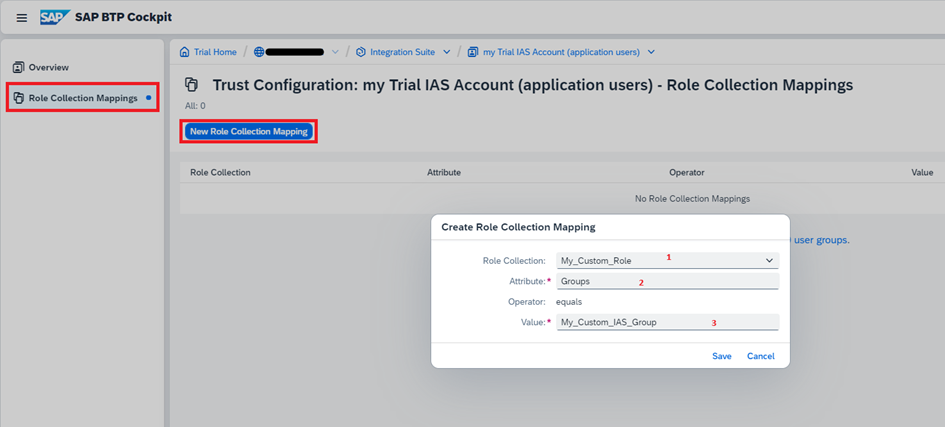The height and width of the screenshot is (427, 945).
Task: Expand the Integration Suite breadcrumb dropdown
Action: click(x=447, y=52)
